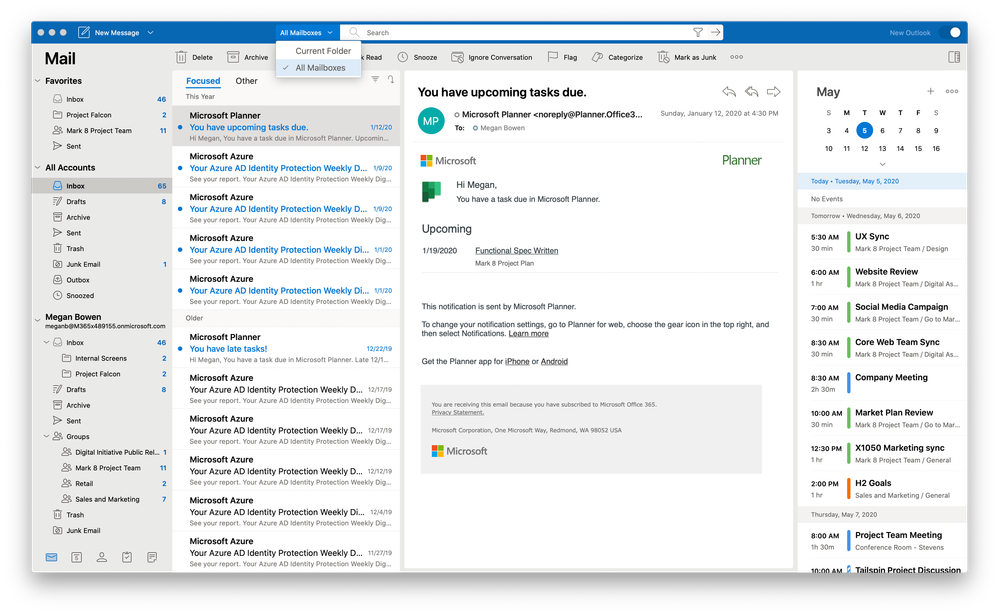
Task: Switch to Calendar view icon
Action: pos(76,557)
